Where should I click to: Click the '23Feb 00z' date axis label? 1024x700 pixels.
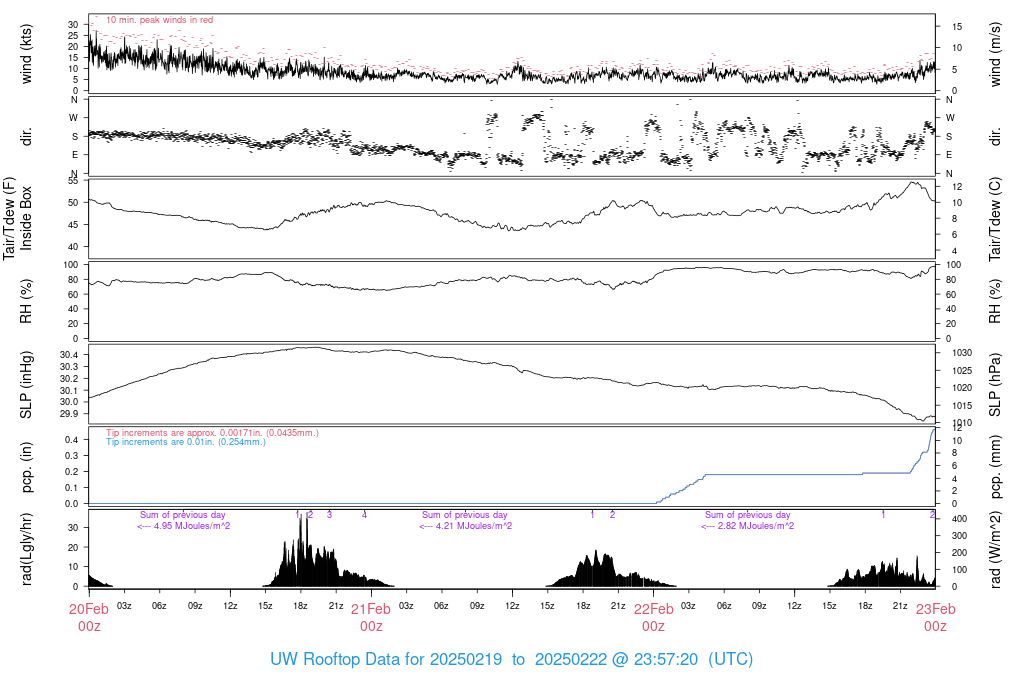point(935,618)
